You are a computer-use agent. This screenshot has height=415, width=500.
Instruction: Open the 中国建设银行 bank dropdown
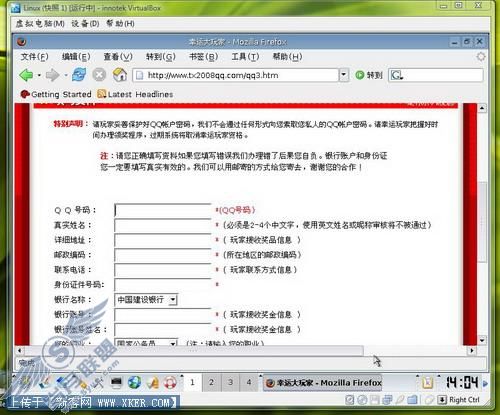[146, 299]
